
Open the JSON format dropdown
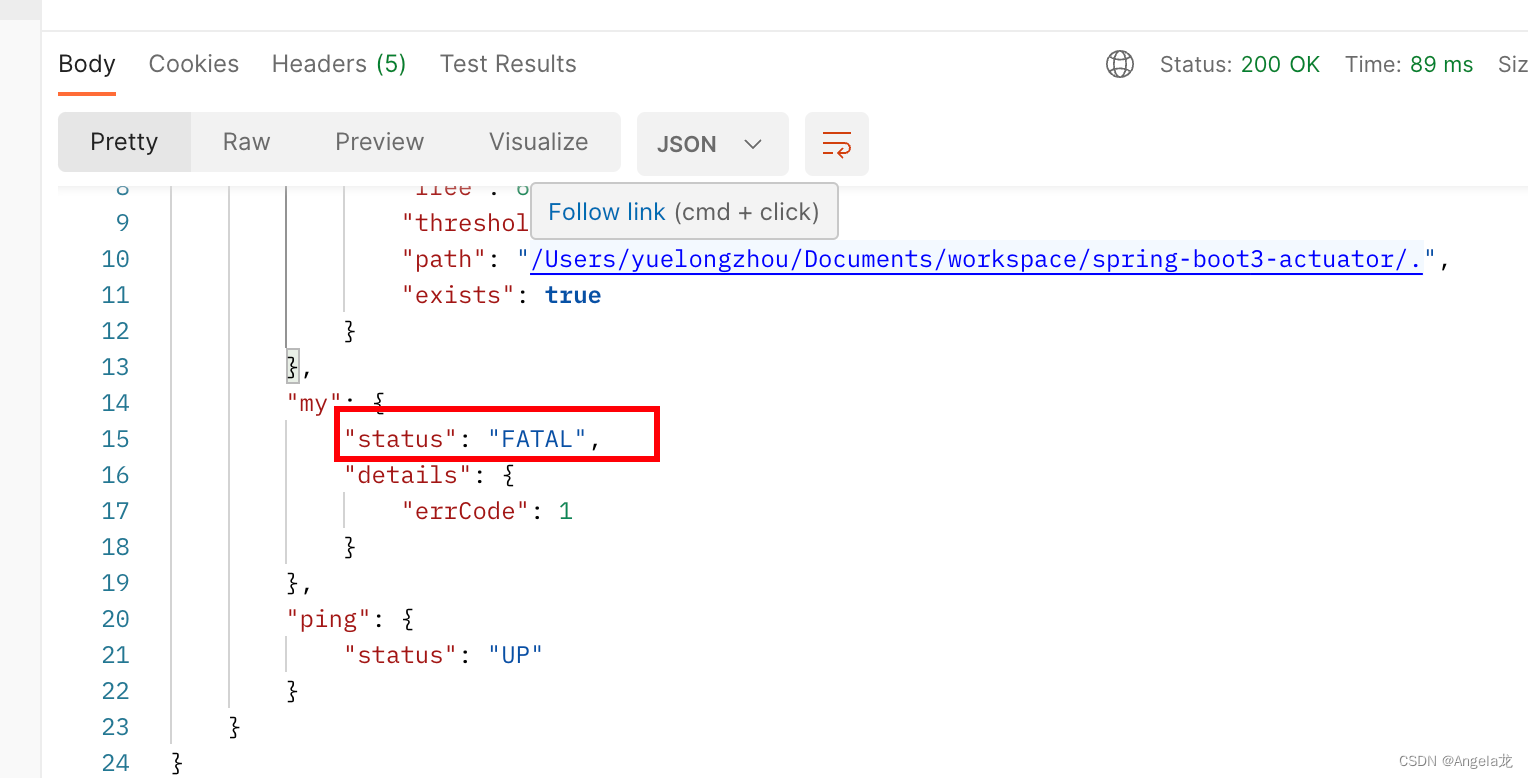tap(712, 143)
